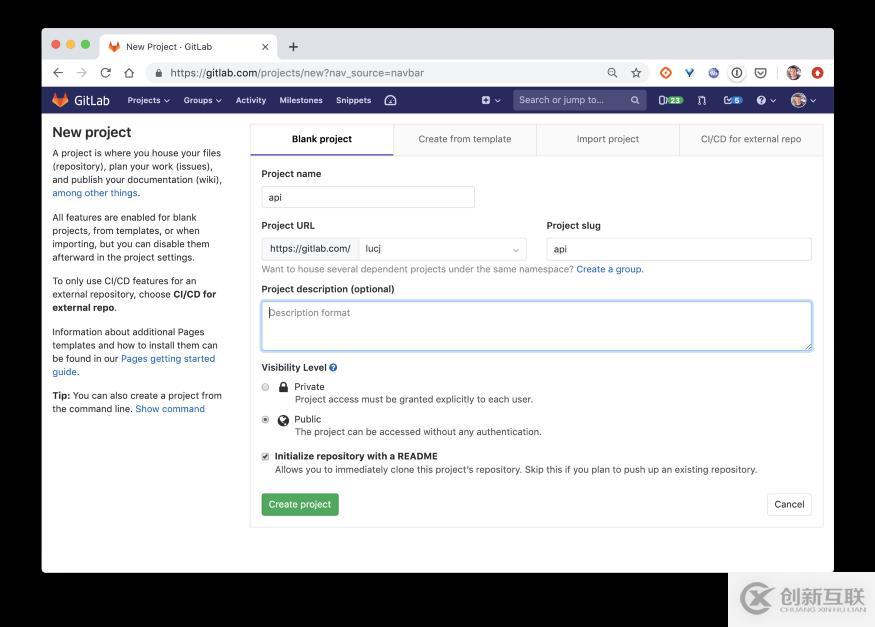The height and width of the screenshot is (627, 875).
Task: Click the orange diamond extension icon
Action: [666, 73]
